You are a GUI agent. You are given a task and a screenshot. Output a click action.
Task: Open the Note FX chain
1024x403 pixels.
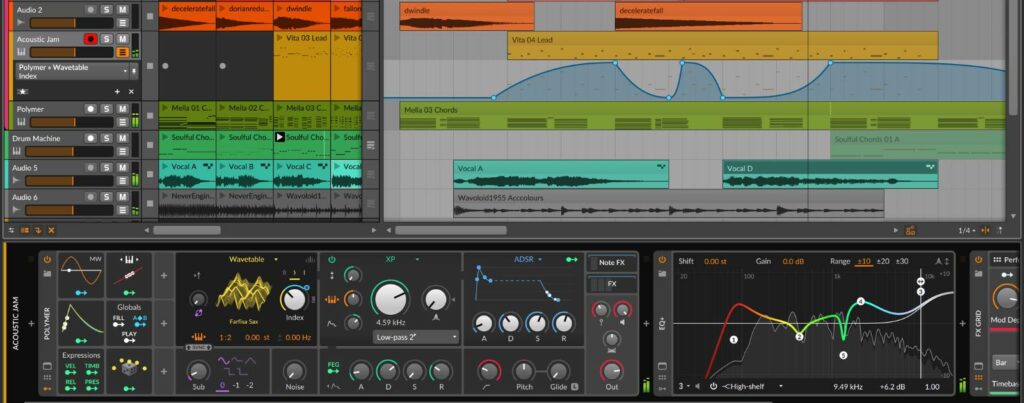[611, 263]
